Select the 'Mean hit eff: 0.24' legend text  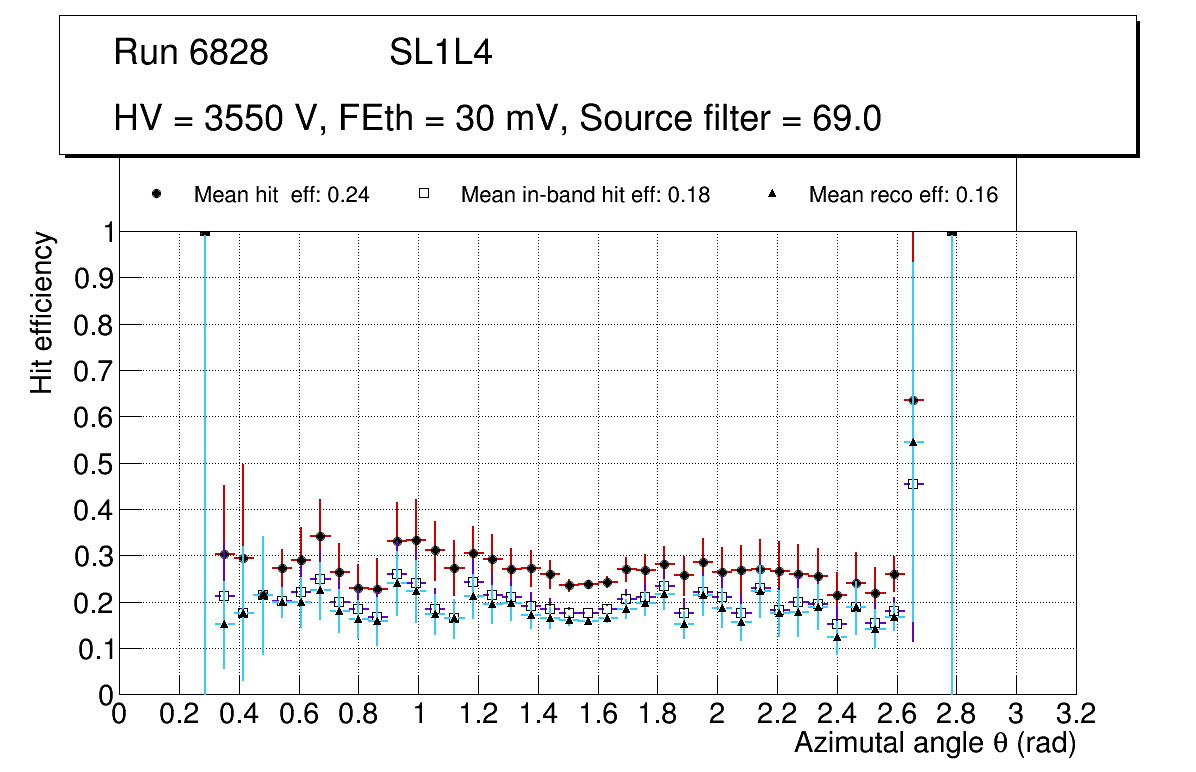coord(282,196)
